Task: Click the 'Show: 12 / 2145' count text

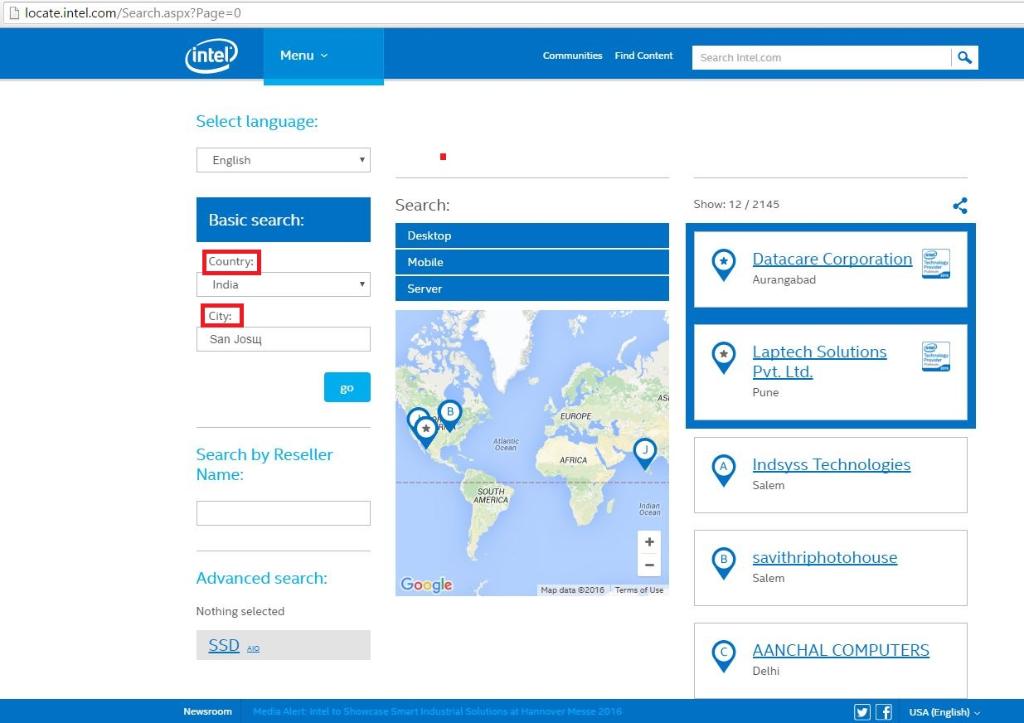Action: pyautogui.click(x=736, y=204)
